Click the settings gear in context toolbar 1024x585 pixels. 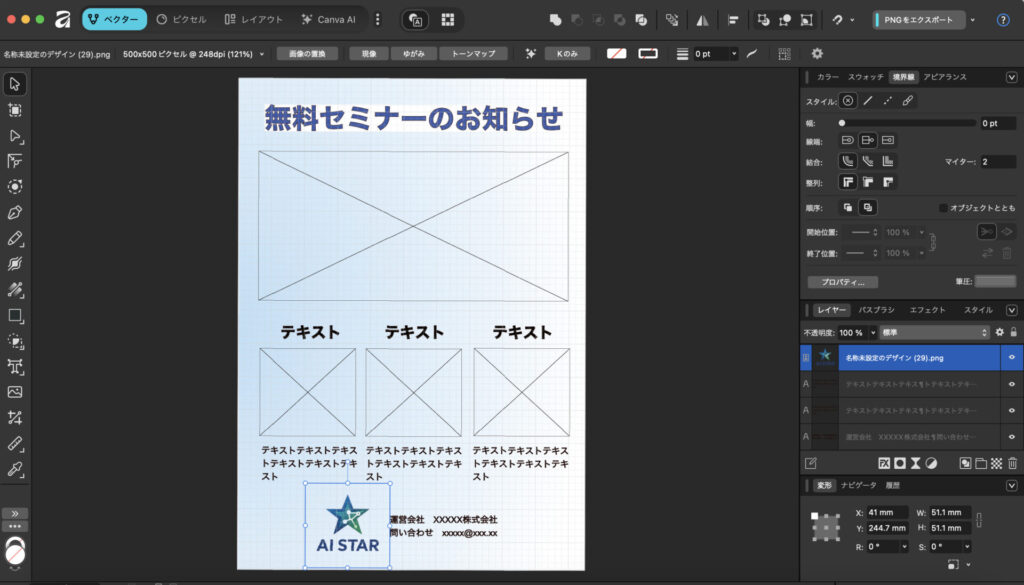pos(817,54)
